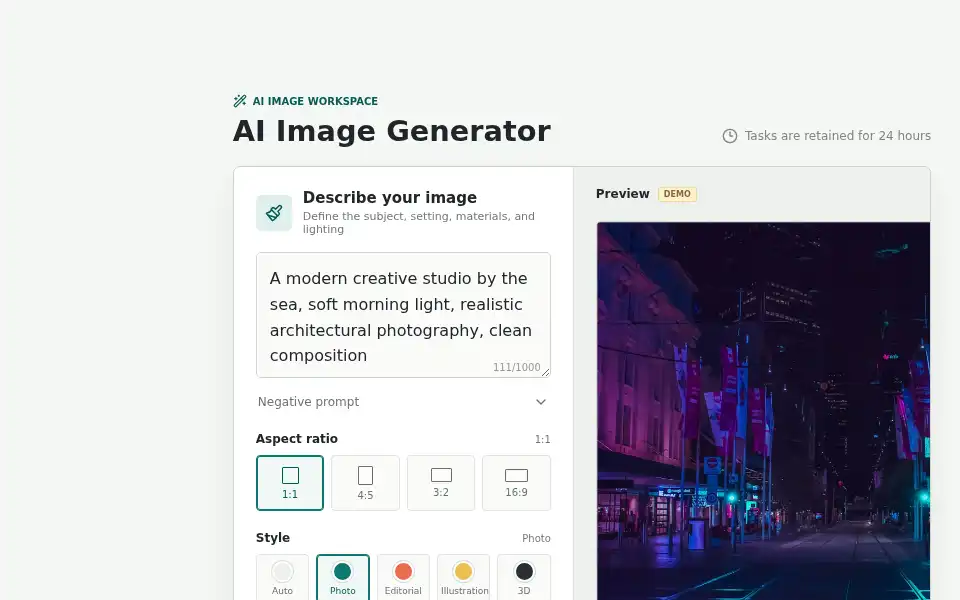Set the aspect ratio to 16:9

[516, 483]
